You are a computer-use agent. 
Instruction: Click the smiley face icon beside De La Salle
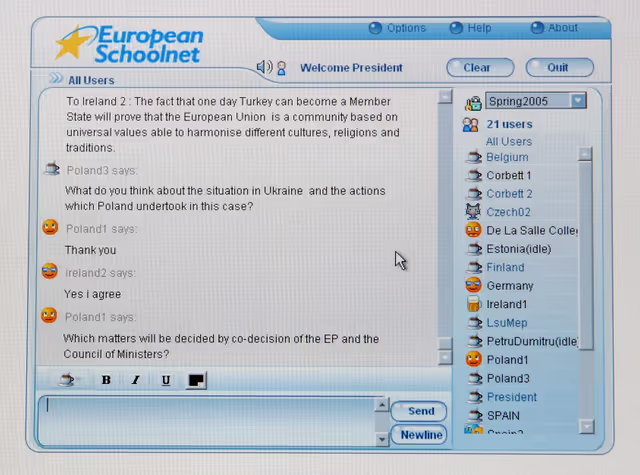pos(473,230)
